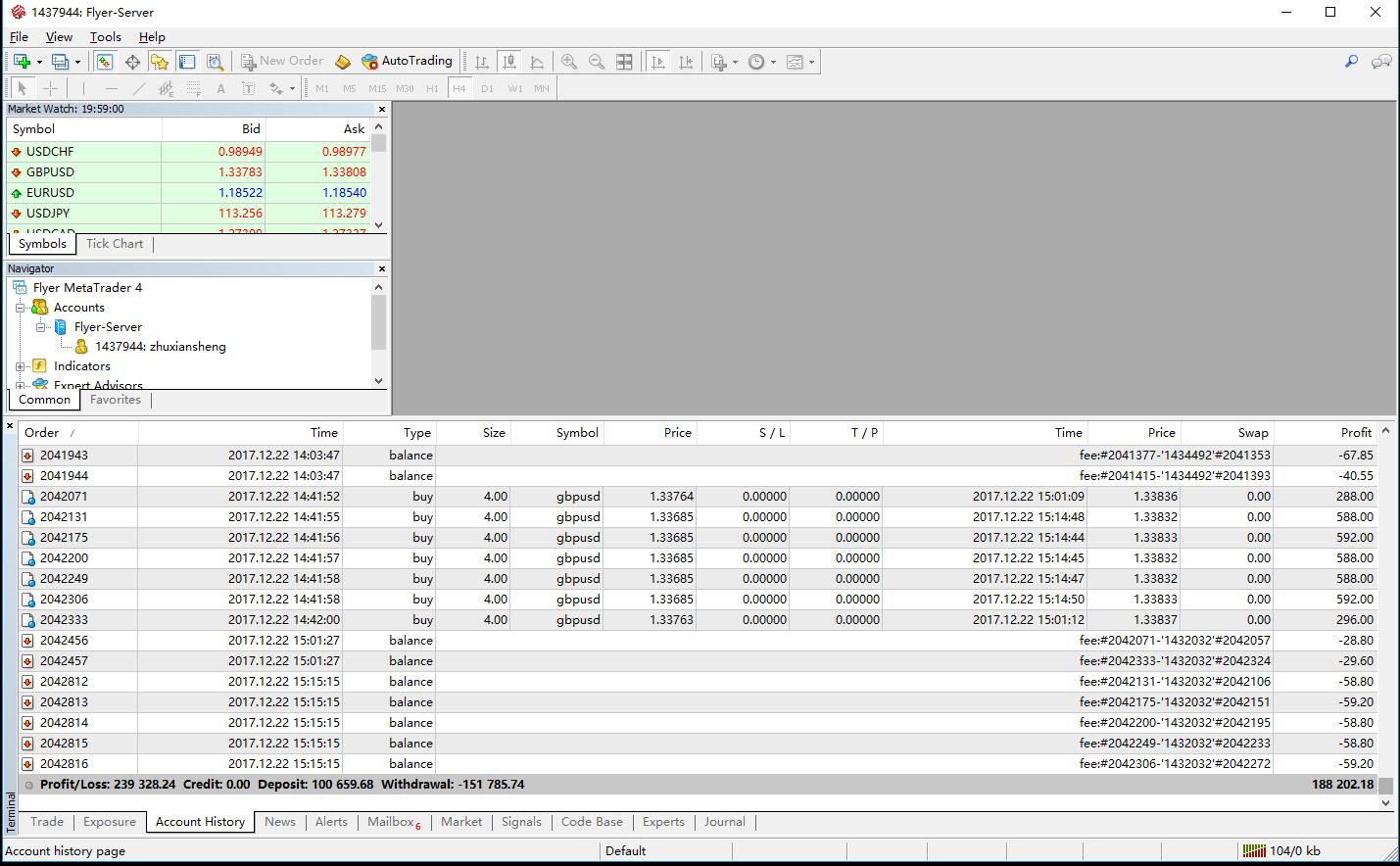Toggle the chart auto scroll button
The height and width of the screenshot is (866, 1400).
click(658, 62)
